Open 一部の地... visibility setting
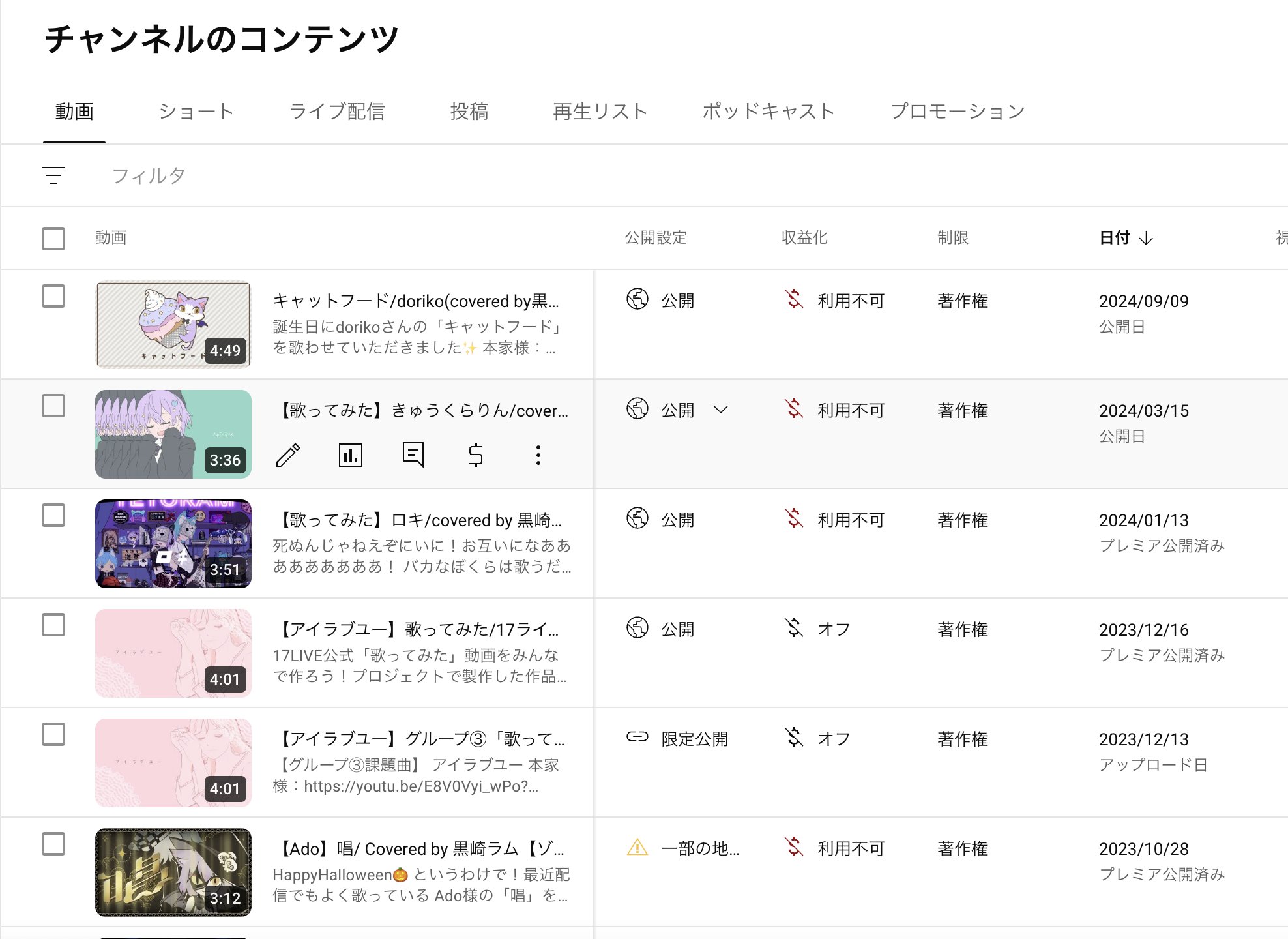The width and height of the screenshot is (1288, 939). (700, 848)
